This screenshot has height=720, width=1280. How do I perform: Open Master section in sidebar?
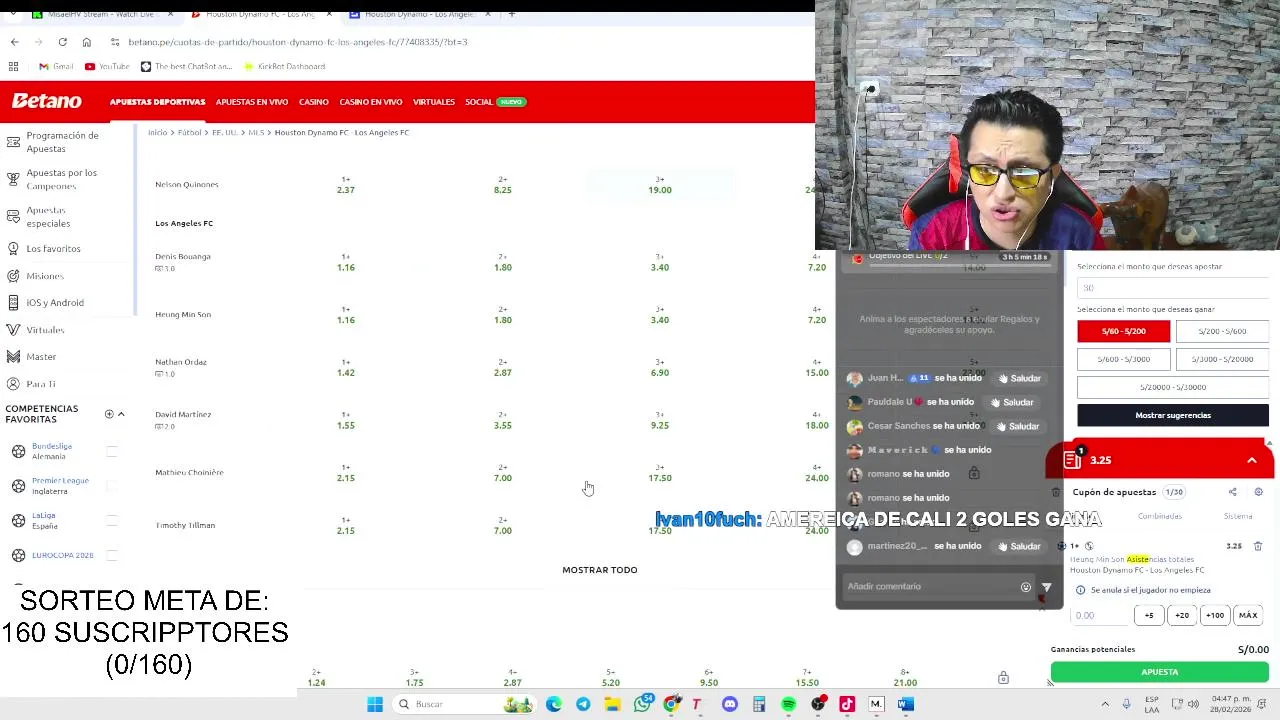[x=41, y=356]
